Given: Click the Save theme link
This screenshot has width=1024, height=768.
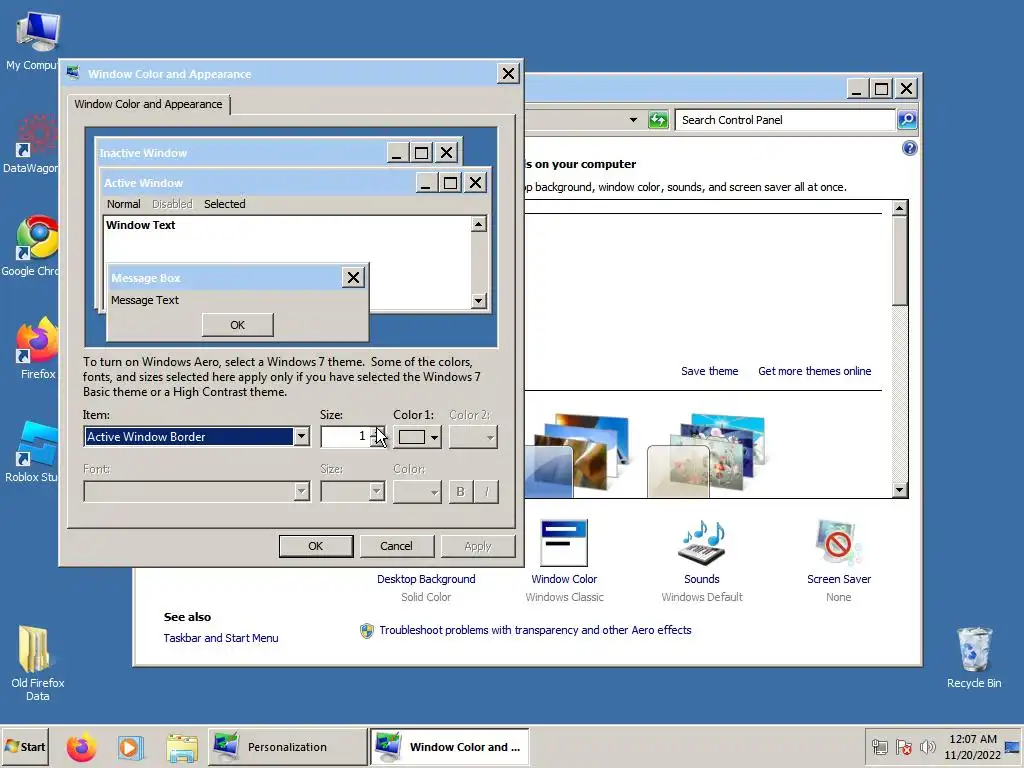Looking at the screenshot, I should [709, 371].
